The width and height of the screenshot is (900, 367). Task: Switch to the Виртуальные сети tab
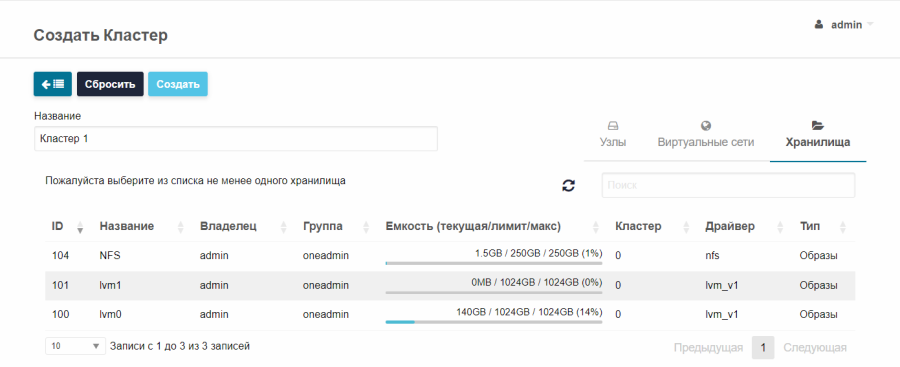[705, 134]
